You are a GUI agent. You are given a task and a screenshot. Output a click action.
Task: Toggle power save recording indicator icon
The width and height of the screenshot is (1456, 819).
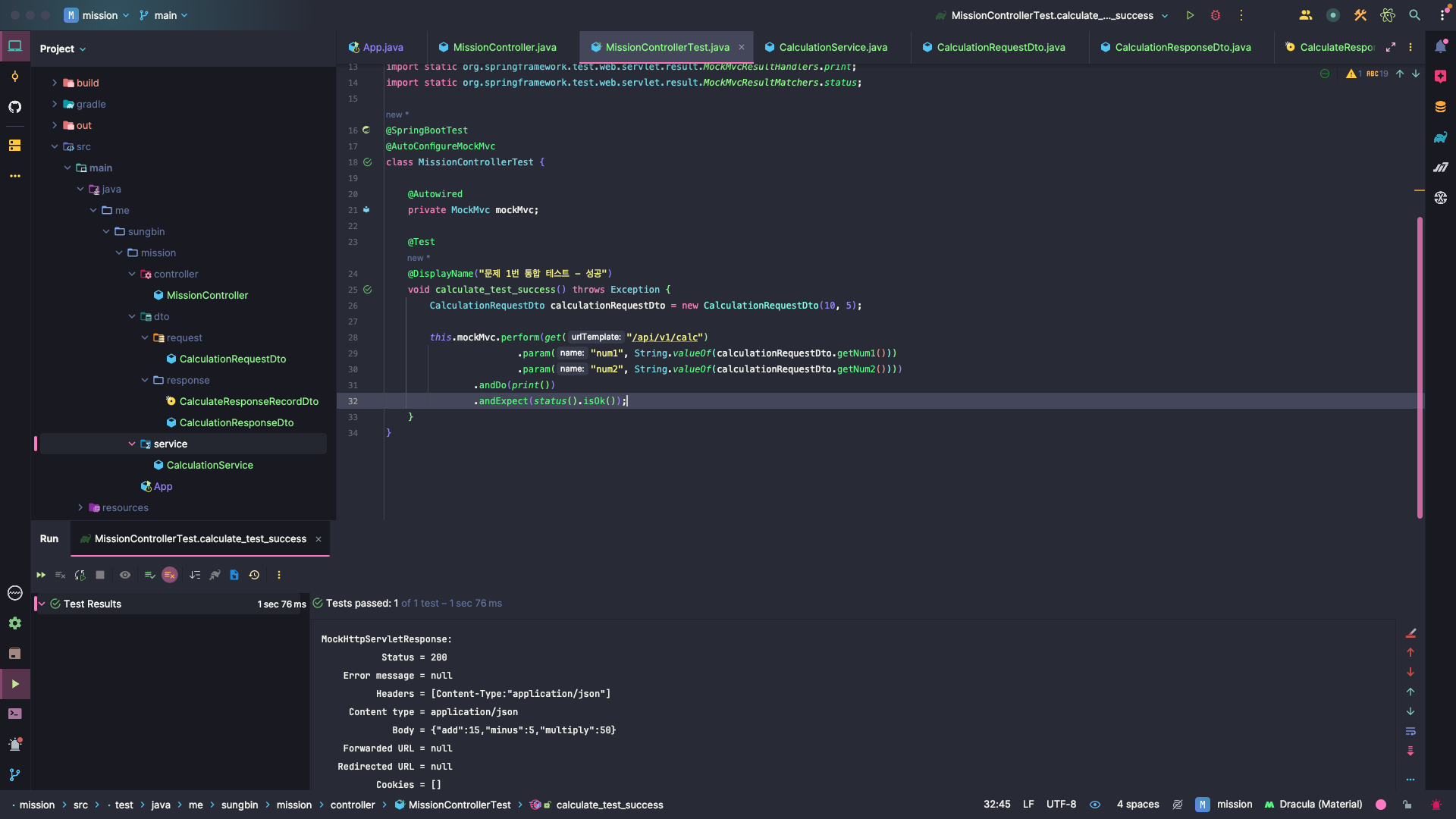click(x=1332, y=15)
